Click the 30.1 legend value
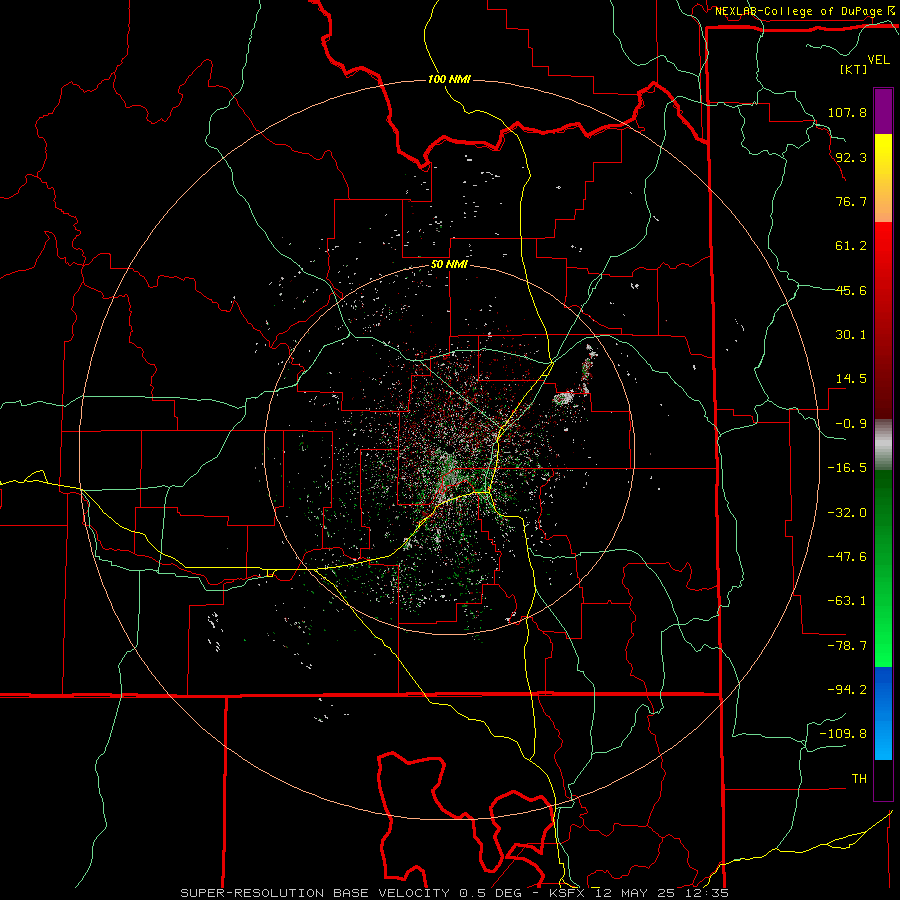This screenshot has width=900, height=900. pyautogui.click(x=851, y=335)
